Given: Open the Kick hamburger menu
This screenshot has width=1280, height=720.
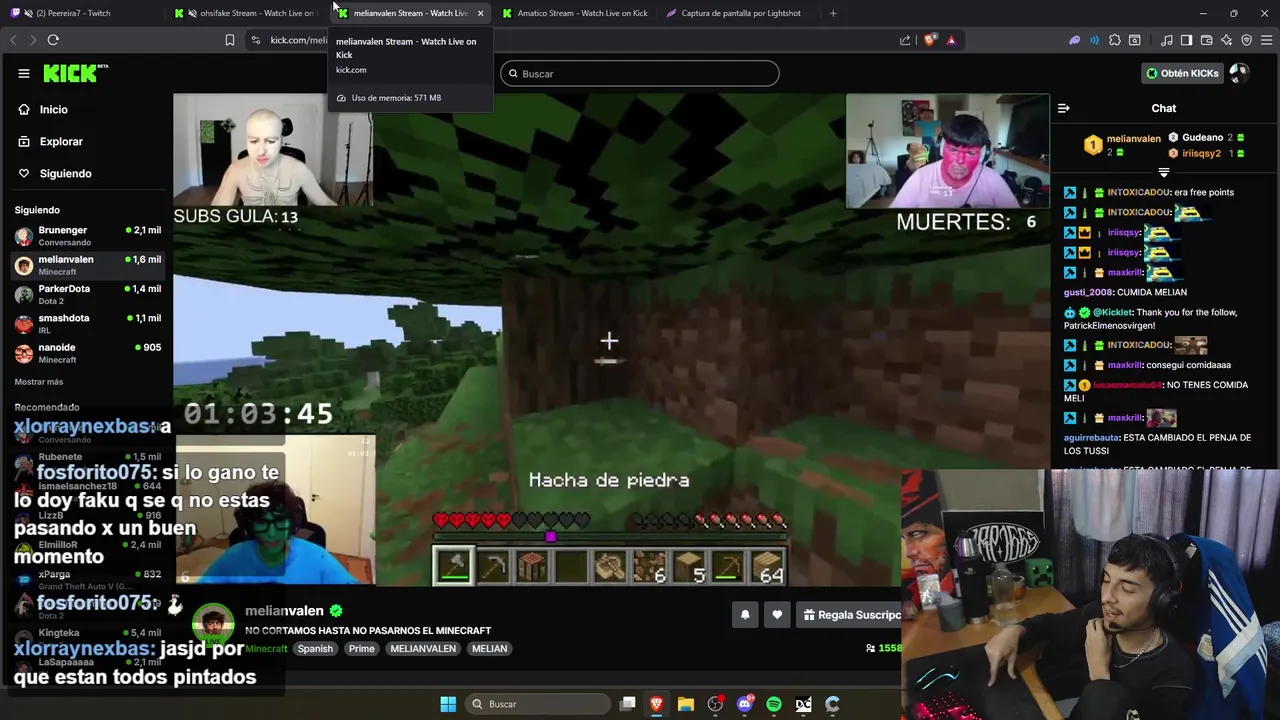Looking at the screenshot, I should click(x=24, y=73).
